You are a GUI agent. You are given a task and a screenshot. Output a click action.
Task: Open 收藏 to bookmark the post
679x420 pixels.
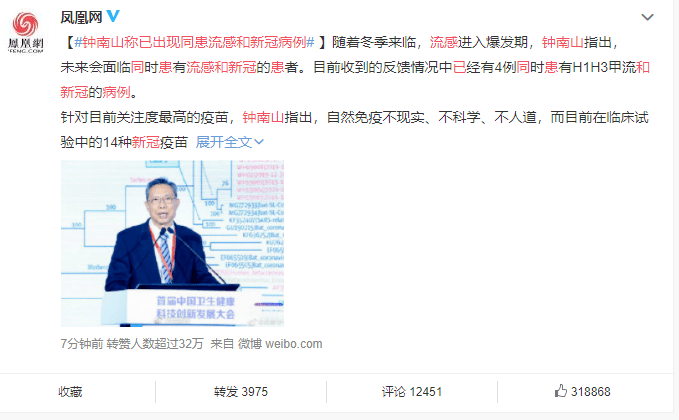(70, 392)
